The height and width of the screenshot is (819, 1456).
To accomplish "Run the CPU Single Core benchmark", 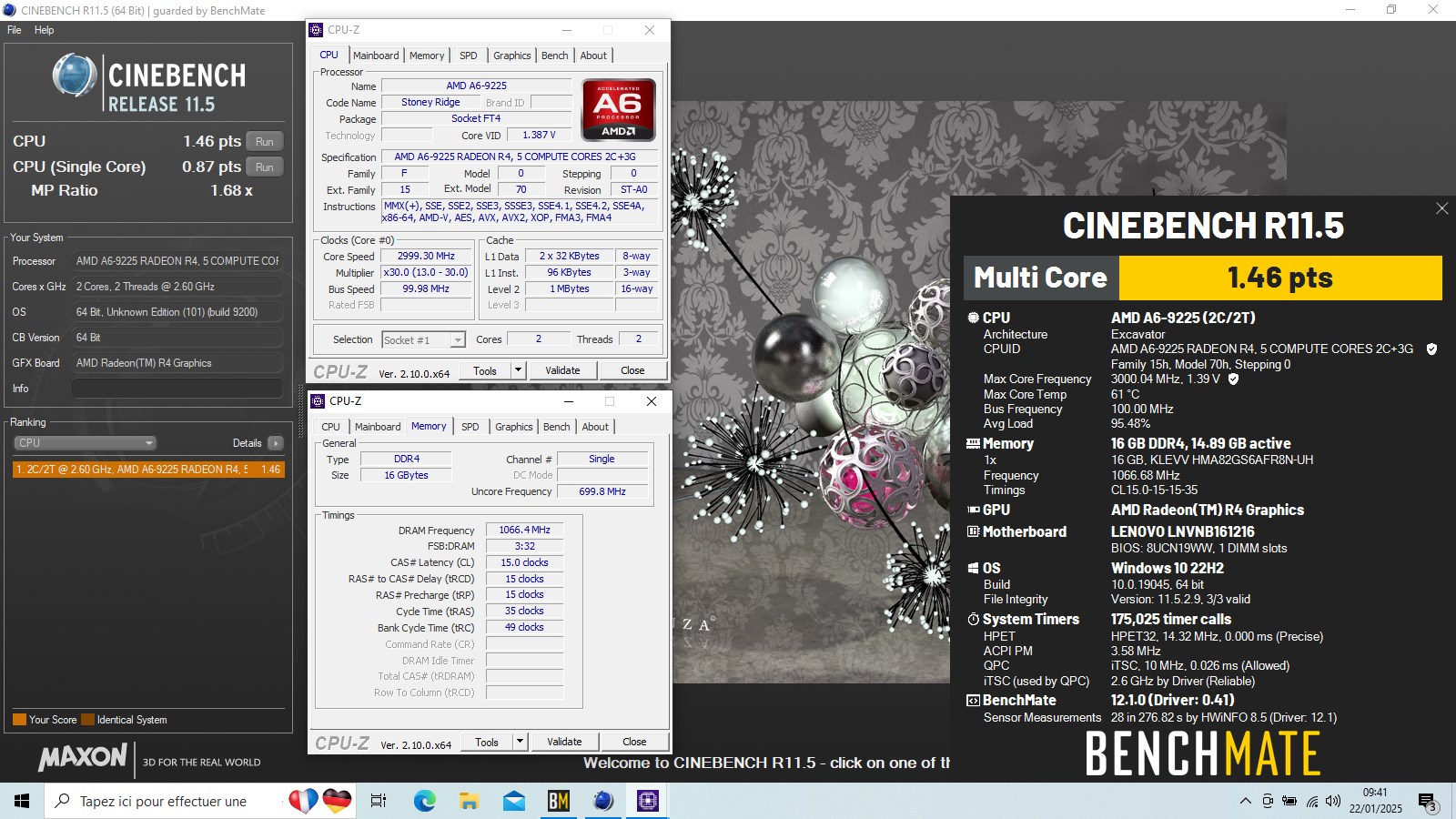I will tap(265, 167).
